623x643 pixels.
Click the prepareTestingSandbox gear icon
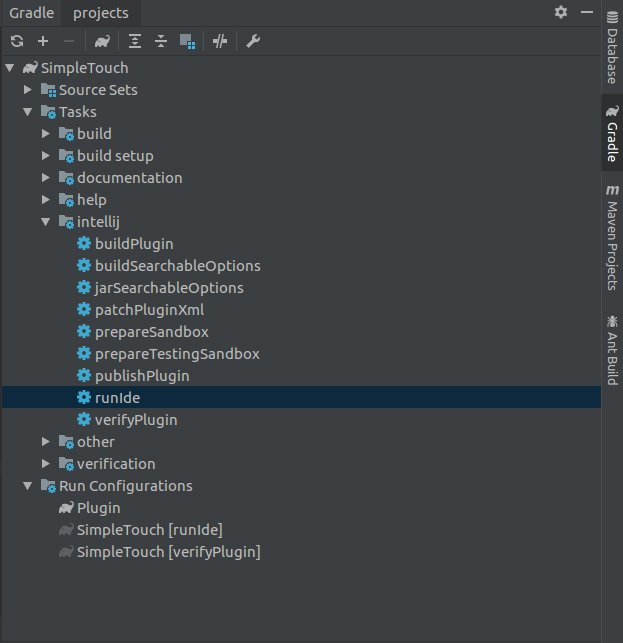[84, 353]
